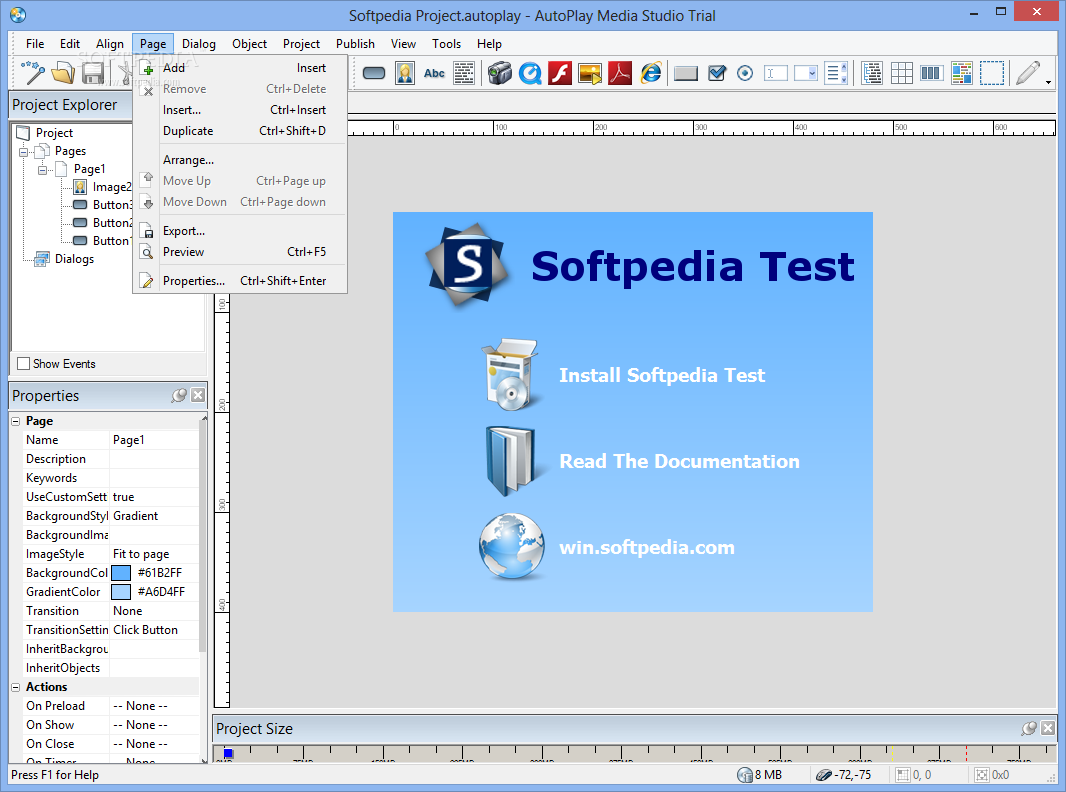1066x792 pixels.
Task: Insert an Input field object
Action: tap(776, 73)
